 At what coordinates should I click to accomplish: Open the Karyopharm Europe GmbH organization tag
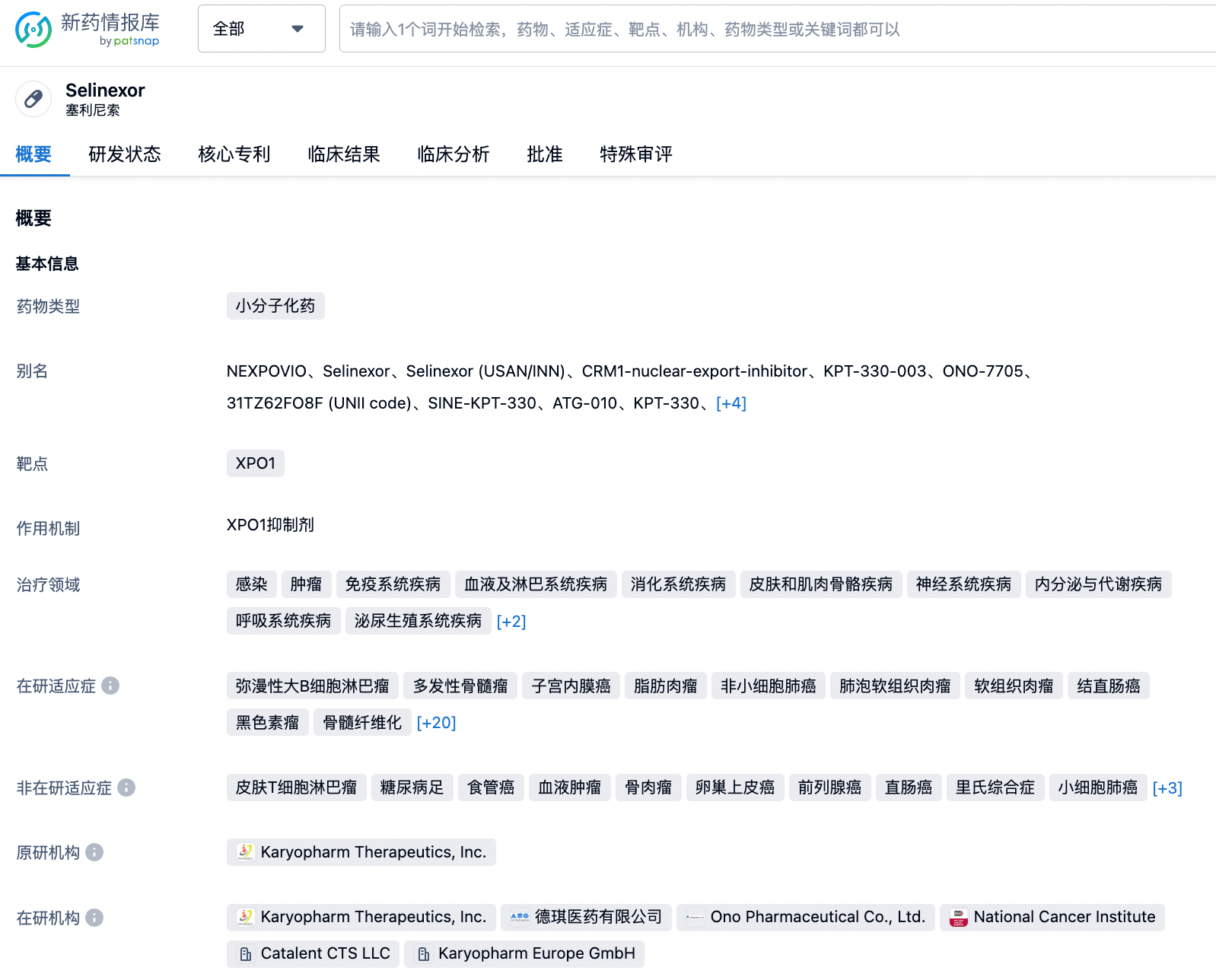tap(524, 954)
